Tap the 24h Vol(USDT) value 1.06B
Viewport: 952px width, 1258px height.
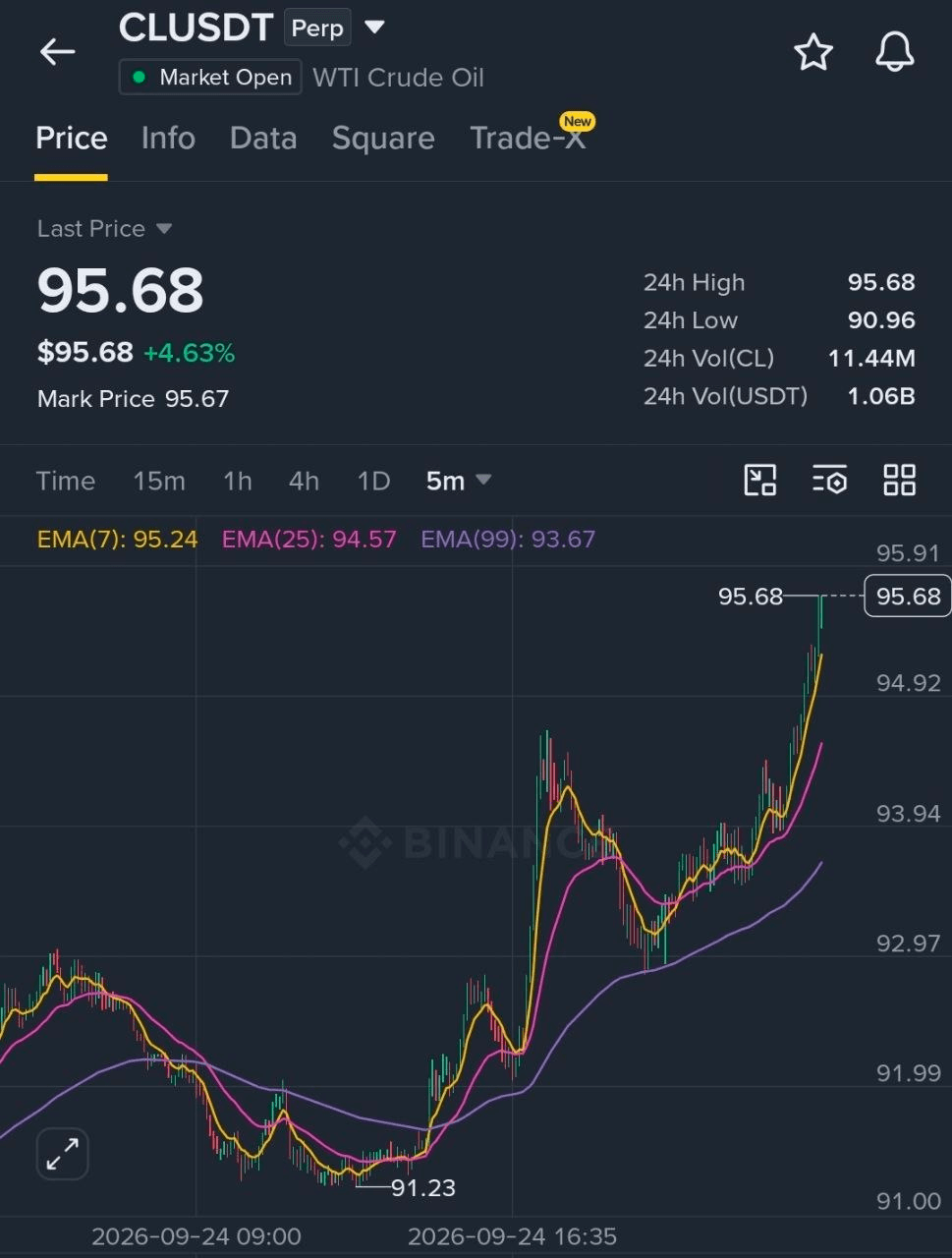881,396
